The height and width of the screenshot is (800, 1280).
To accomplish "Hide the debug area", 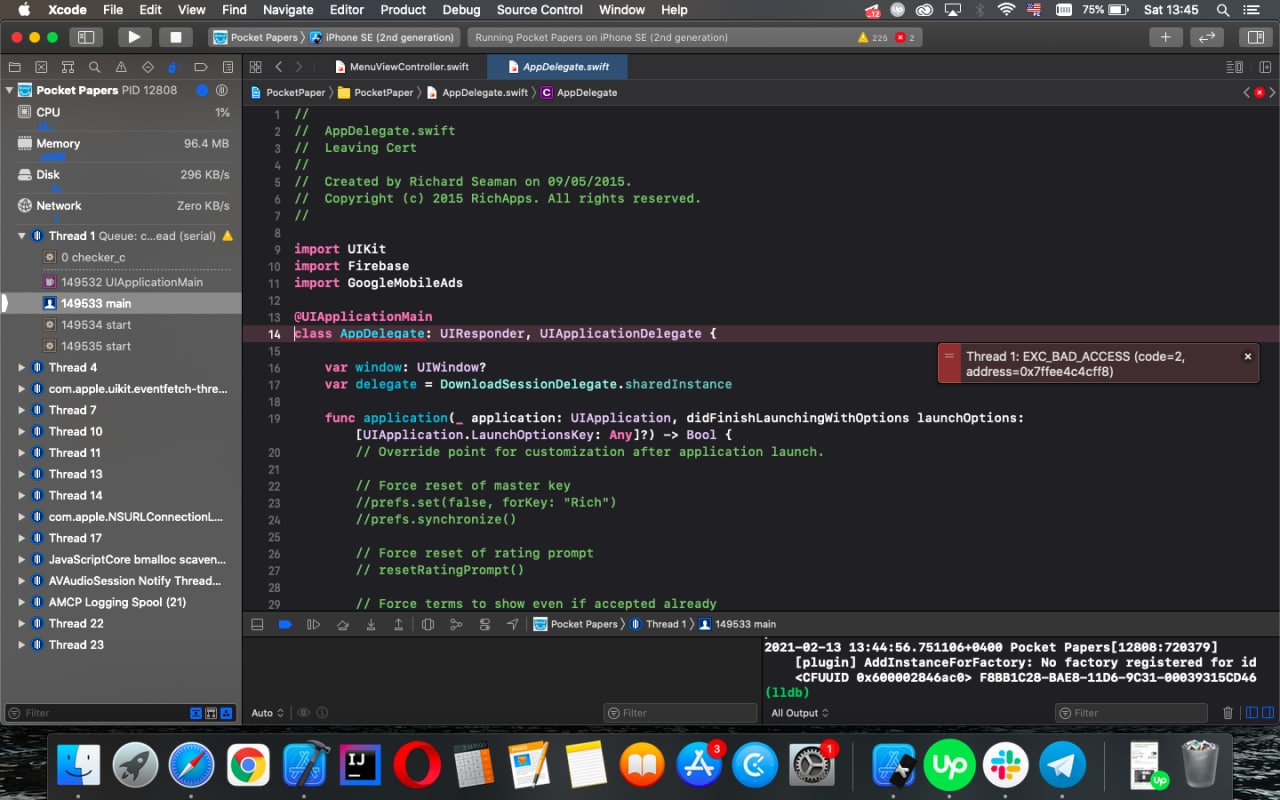I will click(x=257, y=624).
